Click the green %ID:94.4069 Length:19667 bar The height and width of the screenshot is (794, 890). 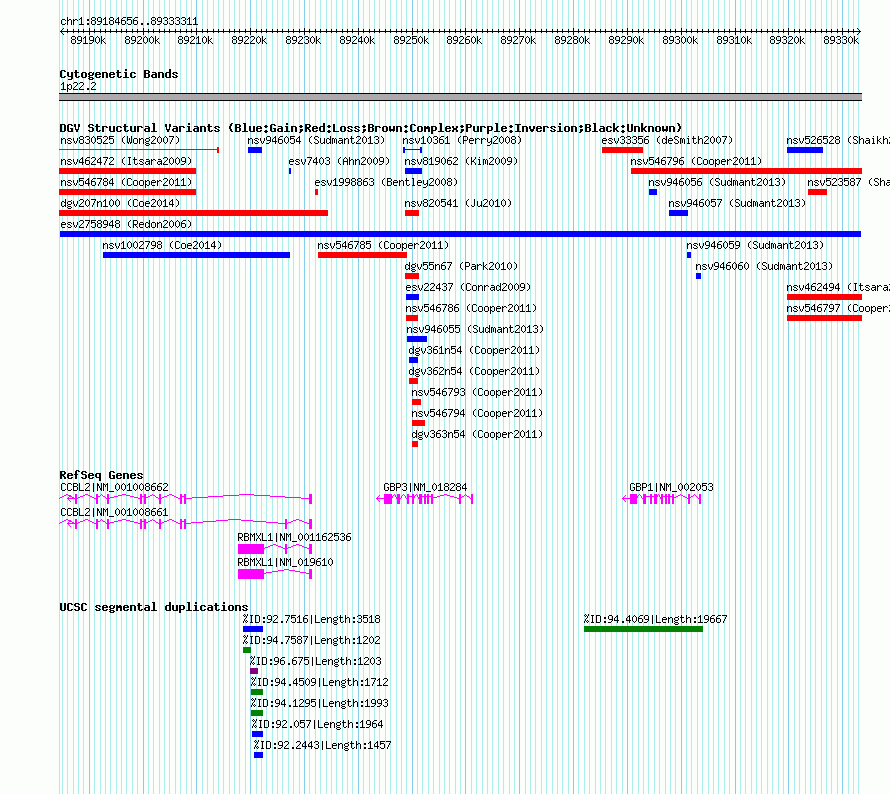[643, 629]
